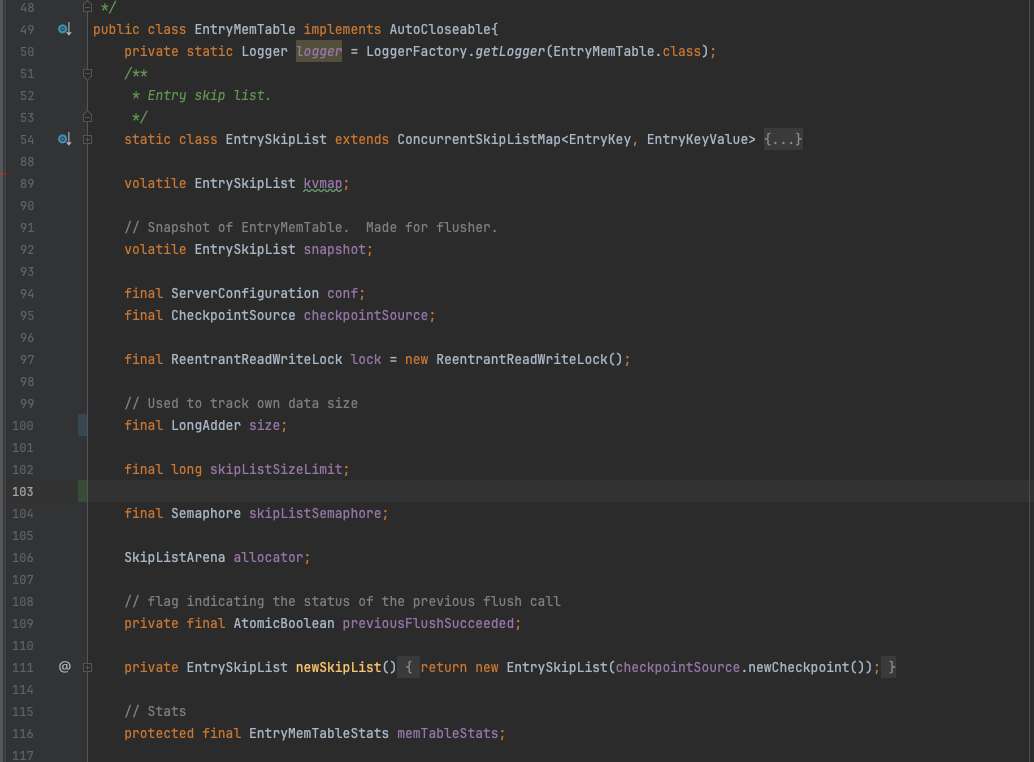Screen dimensions: 1034x762
Task: Collapse the Javadoc comment starting at line 51
Action: 87,74
